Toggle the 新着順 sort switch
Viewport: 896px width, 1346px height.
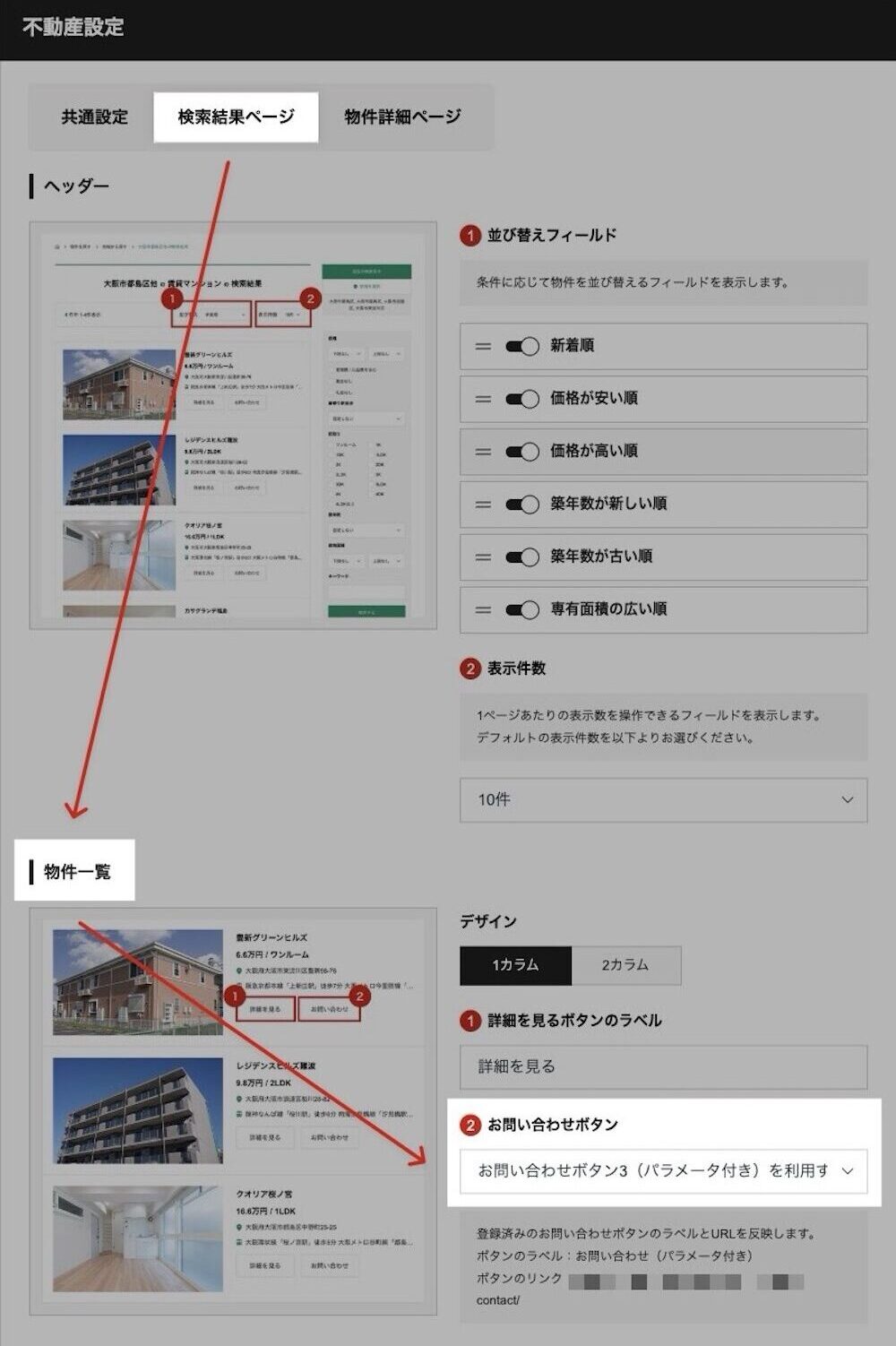[521, 346]
